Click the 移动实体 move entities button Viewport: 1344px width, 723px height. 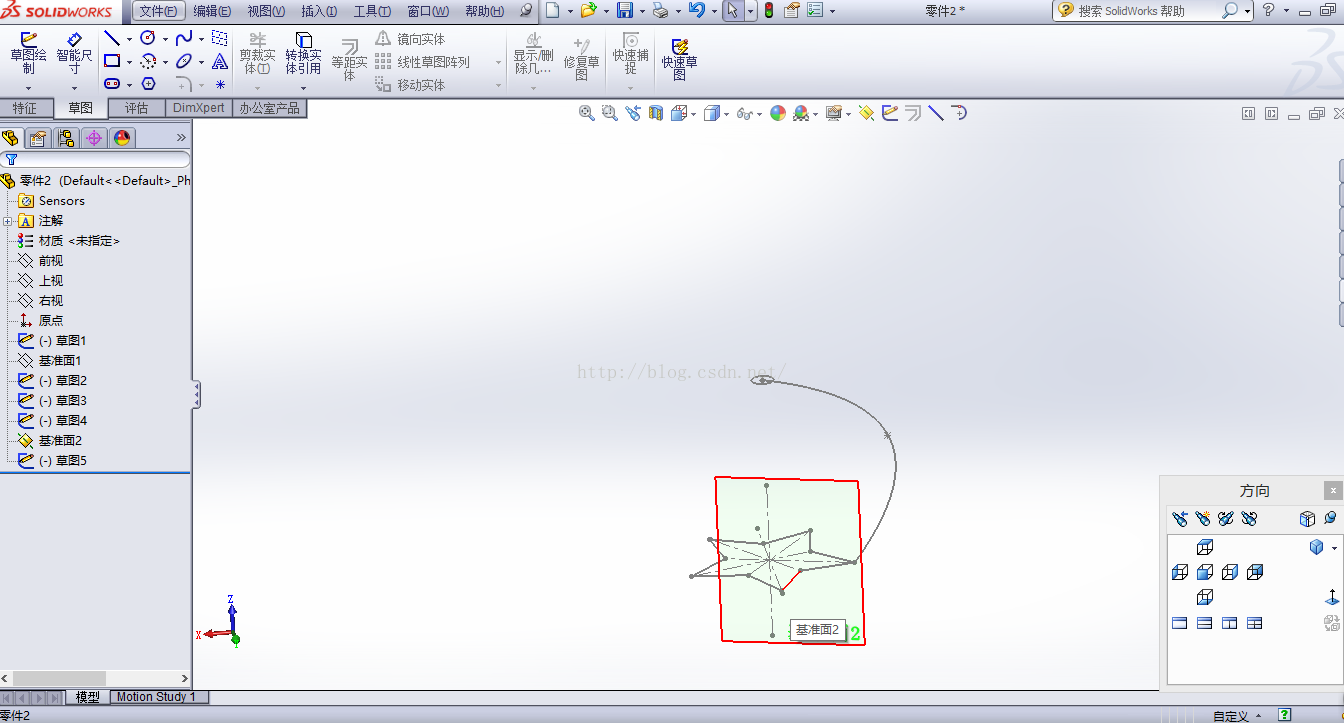[410, 85]
